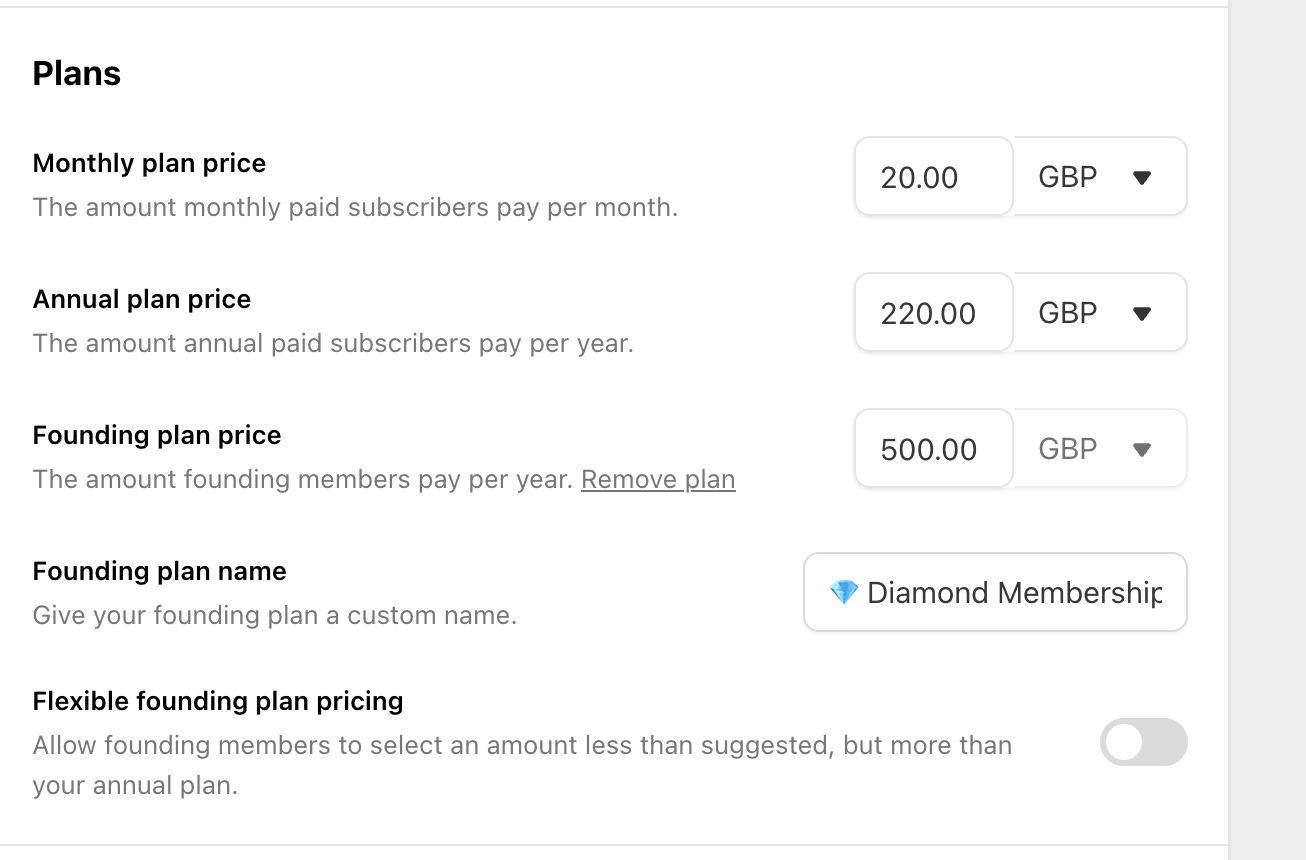The image size is (1306, 860).
Task: Click the Flexible founding plan pricing label
Action: click(x=218, y=702)
